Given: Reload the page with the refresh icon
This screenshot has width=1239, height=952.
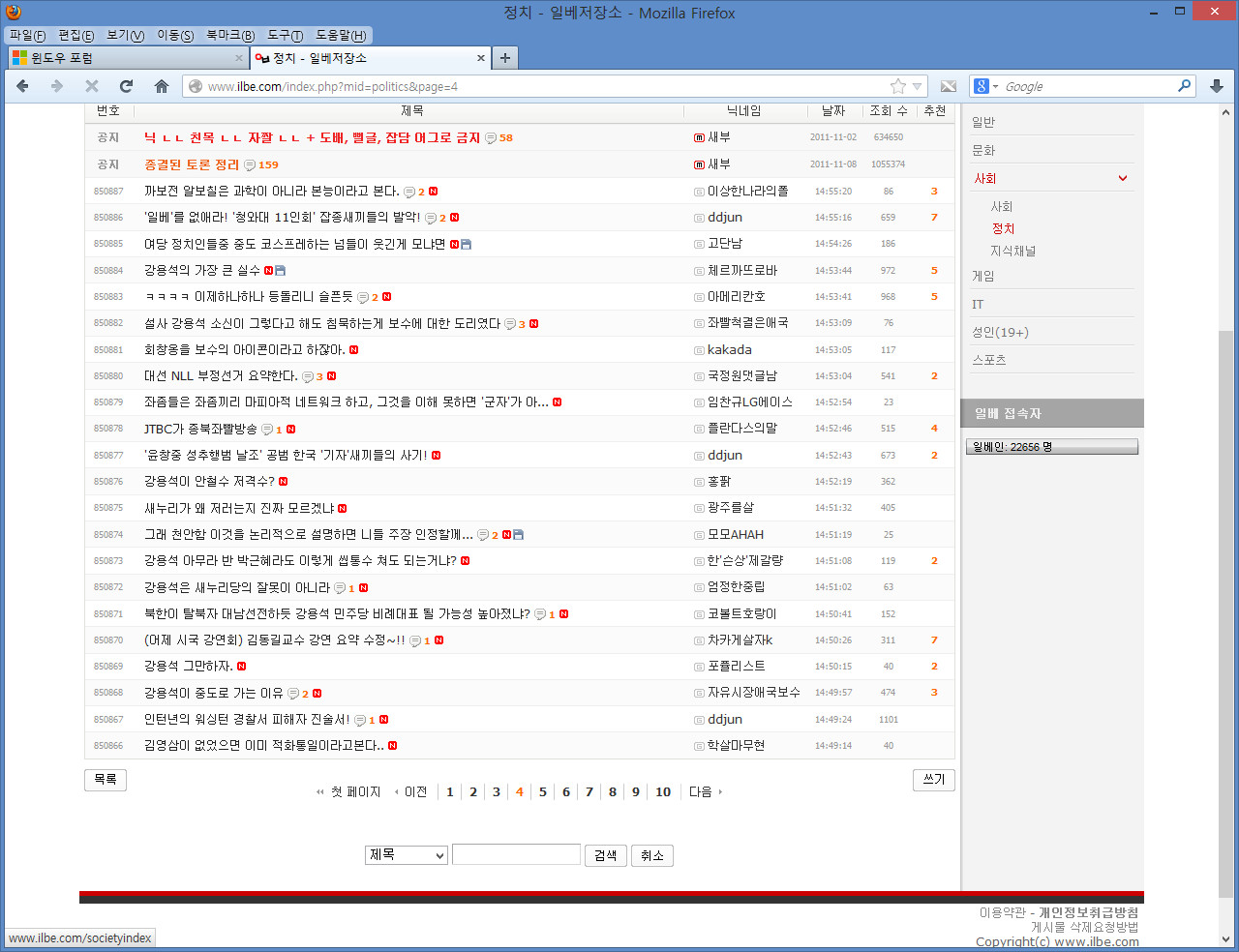Looking at the screenshot, I should pos(126,86).
